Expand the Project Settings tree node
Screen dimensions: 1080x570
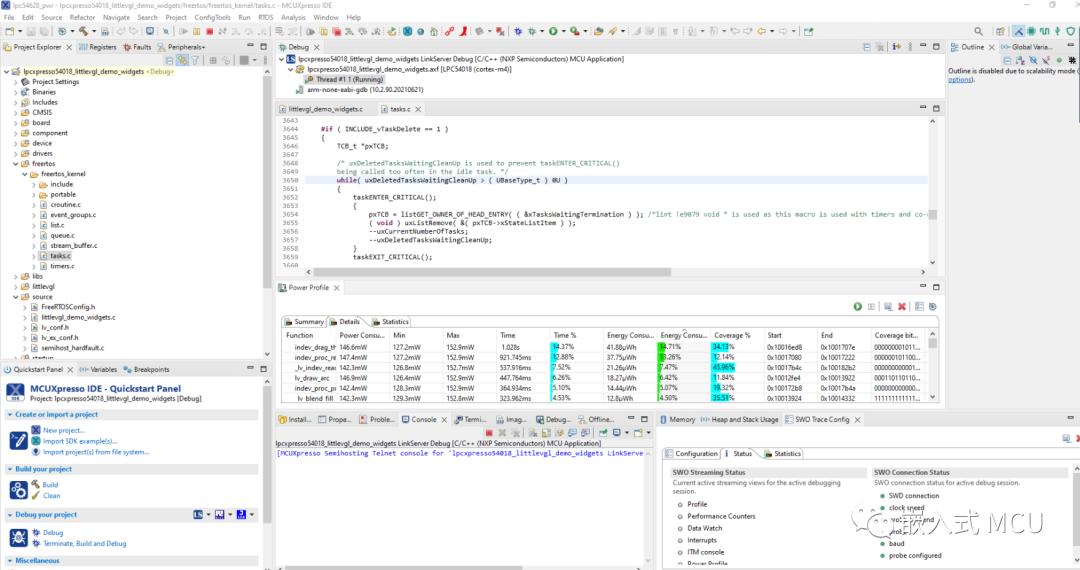coord(16,82)
